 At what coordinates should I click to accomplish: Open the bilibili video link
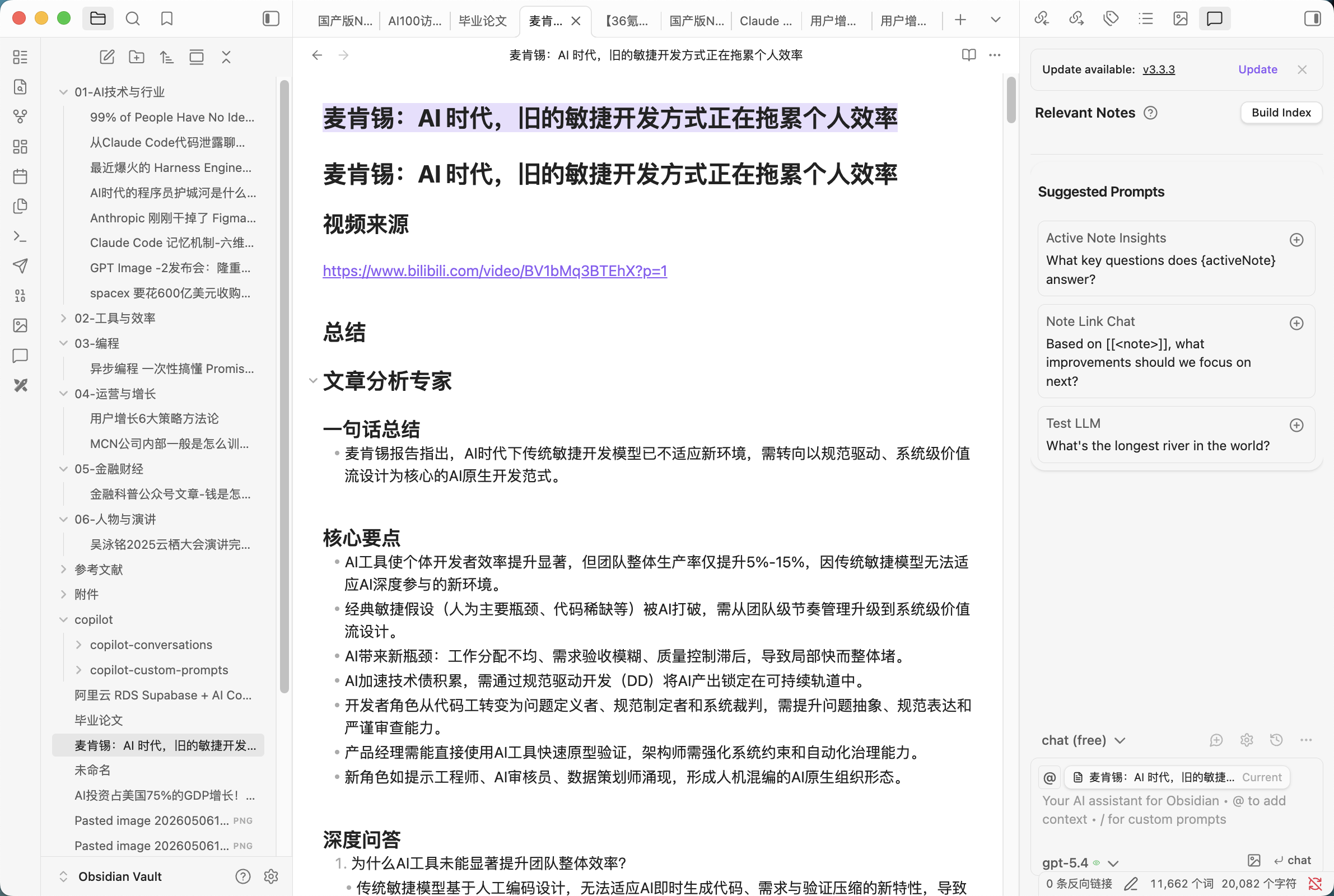point(495,271)
